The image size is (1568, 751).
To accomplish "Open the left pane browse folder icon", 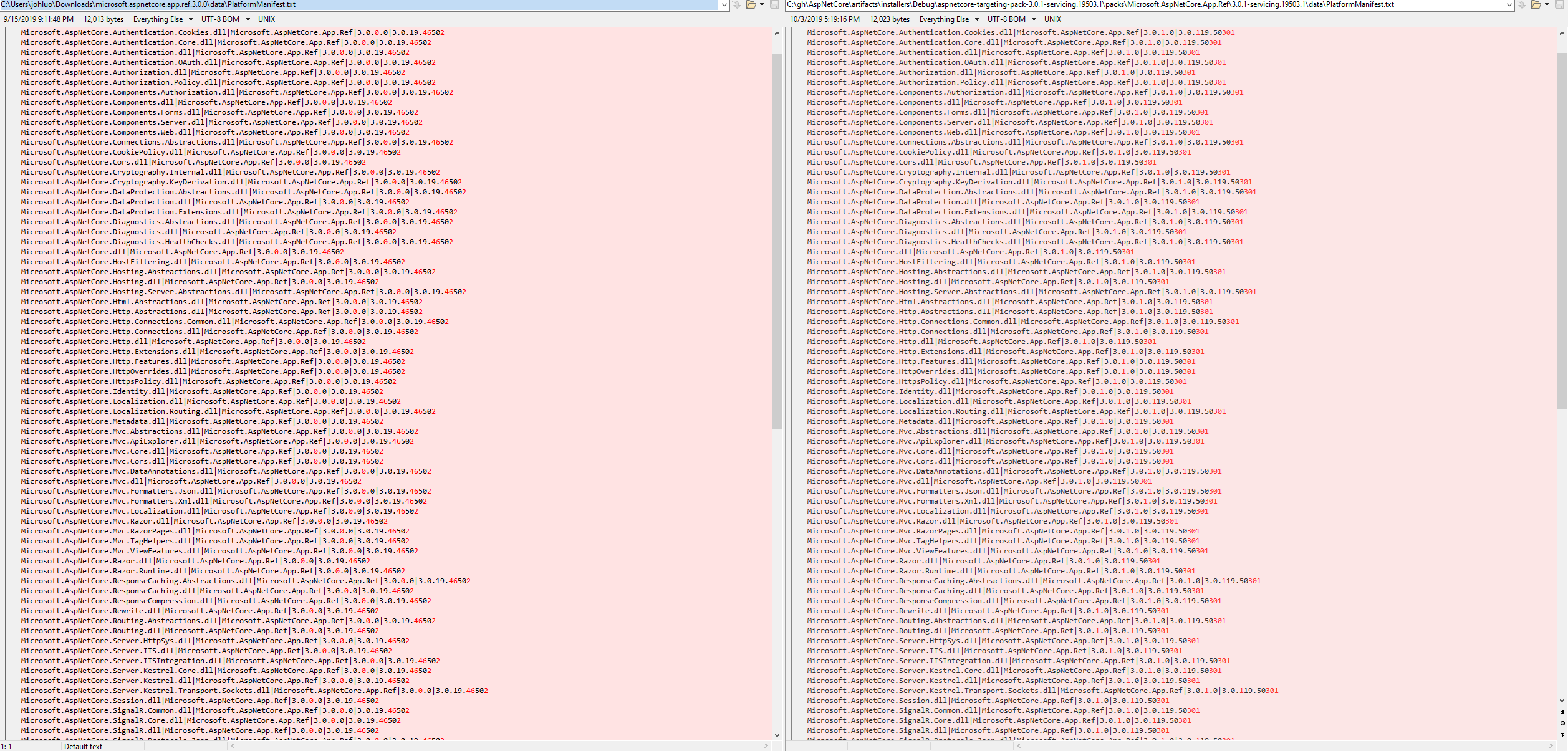I will [751, 4].
